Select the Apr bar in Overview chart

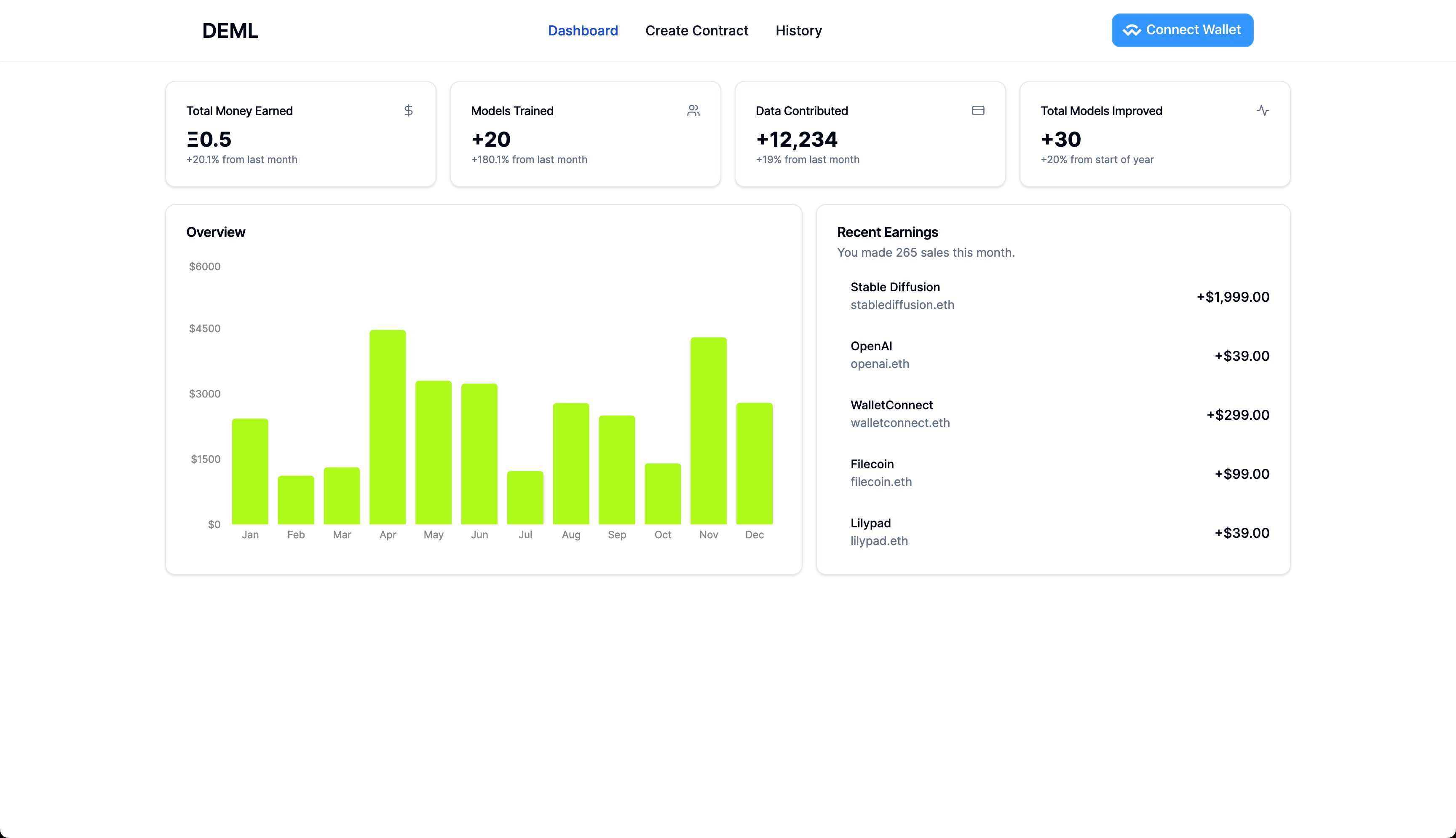pos(388,427)
